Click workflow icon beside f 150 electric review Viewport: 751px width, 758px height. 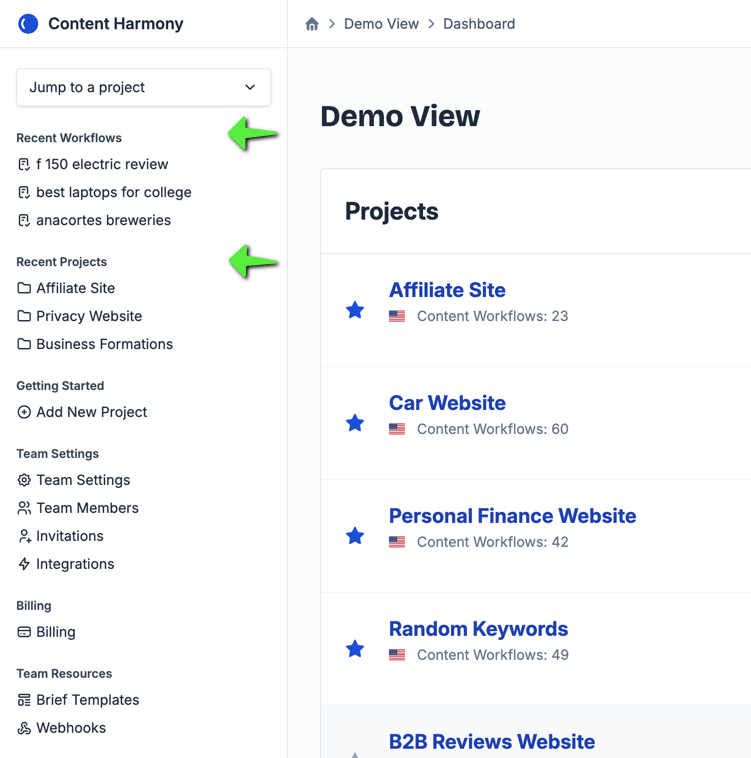tap(24, 164)
